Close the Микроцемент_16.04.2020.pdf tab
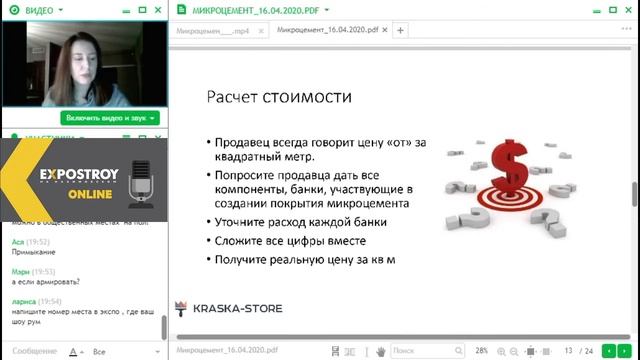Viewport: 640px width, 360px height. (384, 30)
